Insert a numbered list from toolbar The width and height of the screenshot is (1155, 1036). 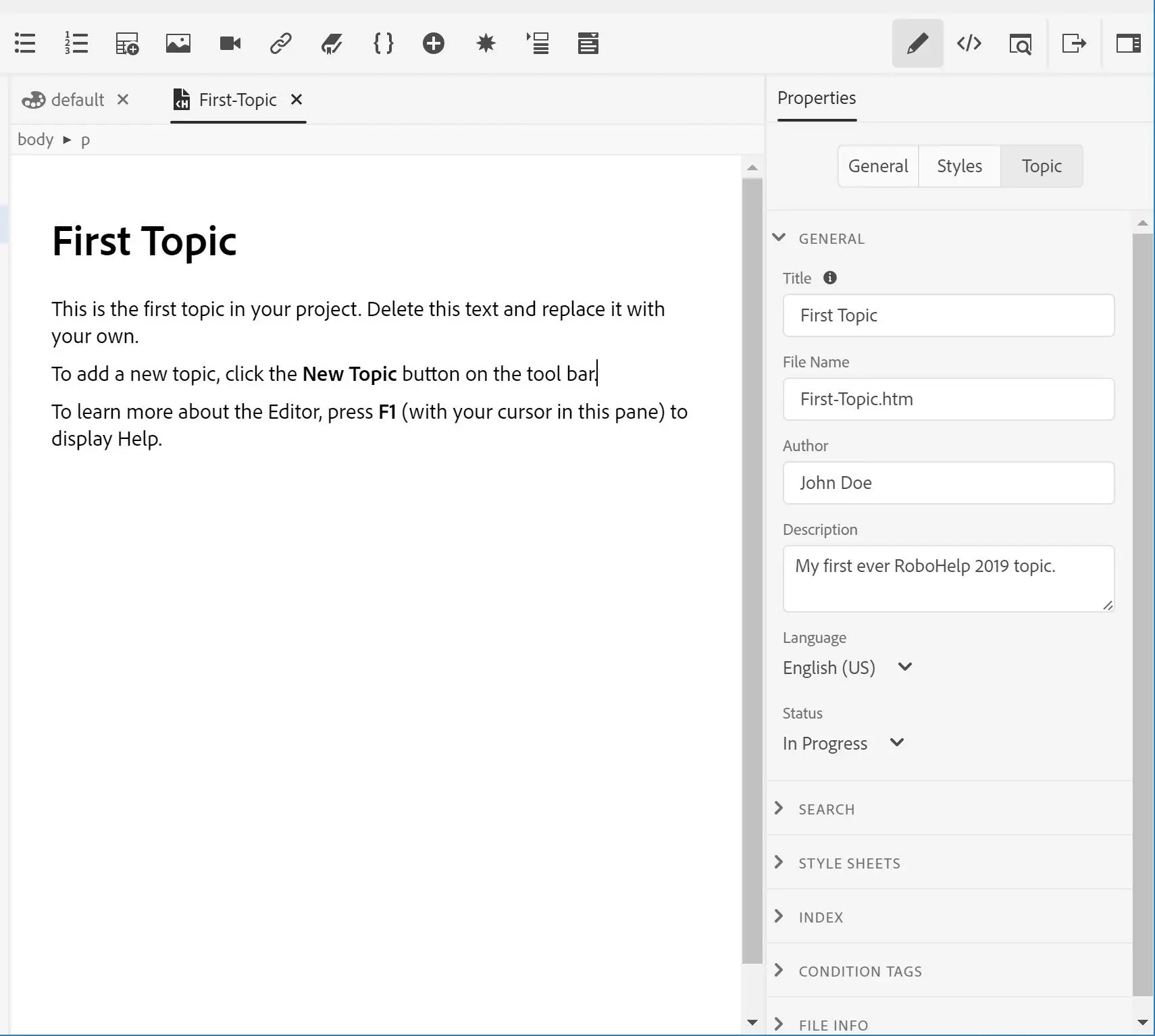(76, 43)
